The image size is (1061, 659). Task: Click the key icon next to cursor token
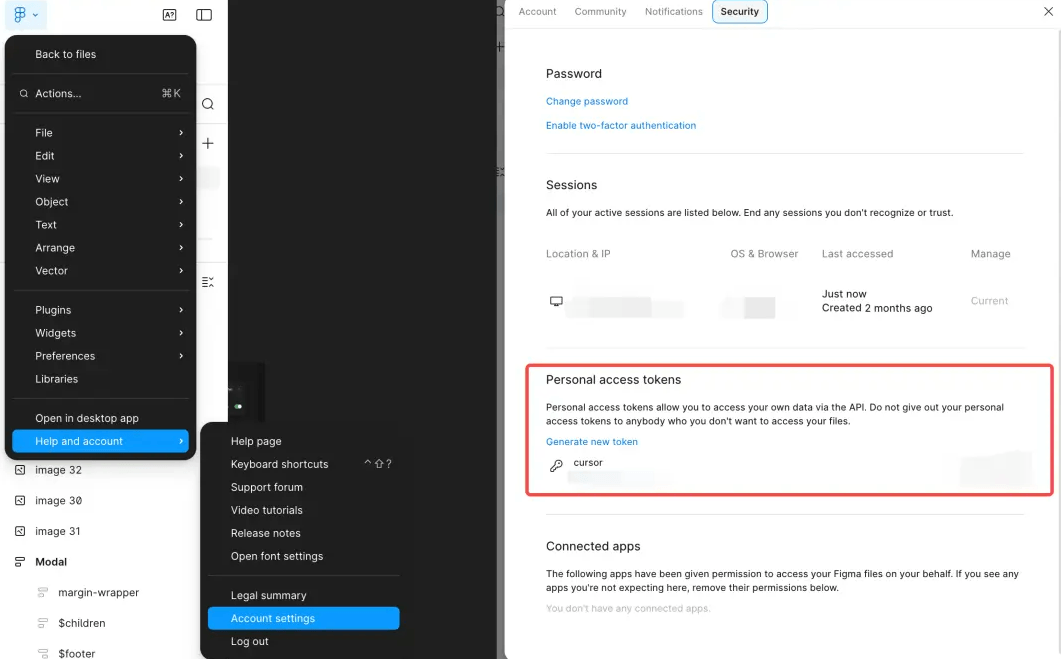tap(556, 465)
